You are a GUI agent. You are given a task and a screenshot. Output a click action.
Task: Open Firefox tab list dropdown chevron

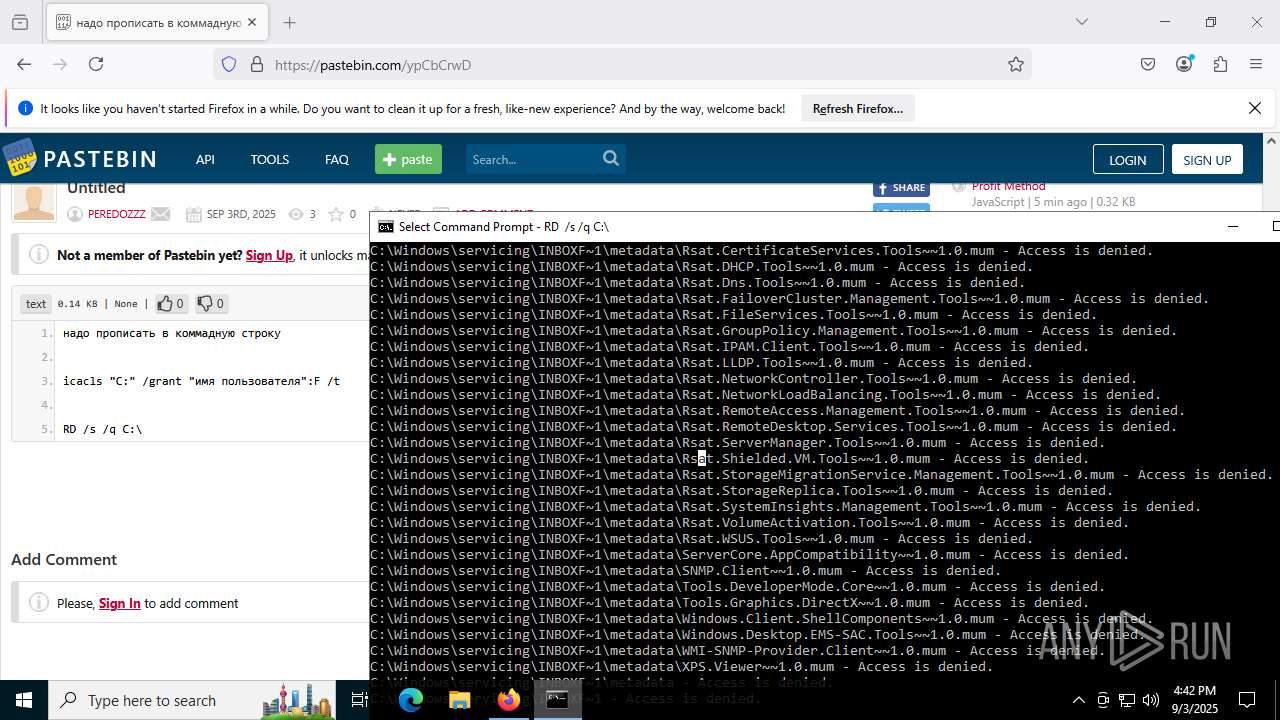tap(1082, 22)
